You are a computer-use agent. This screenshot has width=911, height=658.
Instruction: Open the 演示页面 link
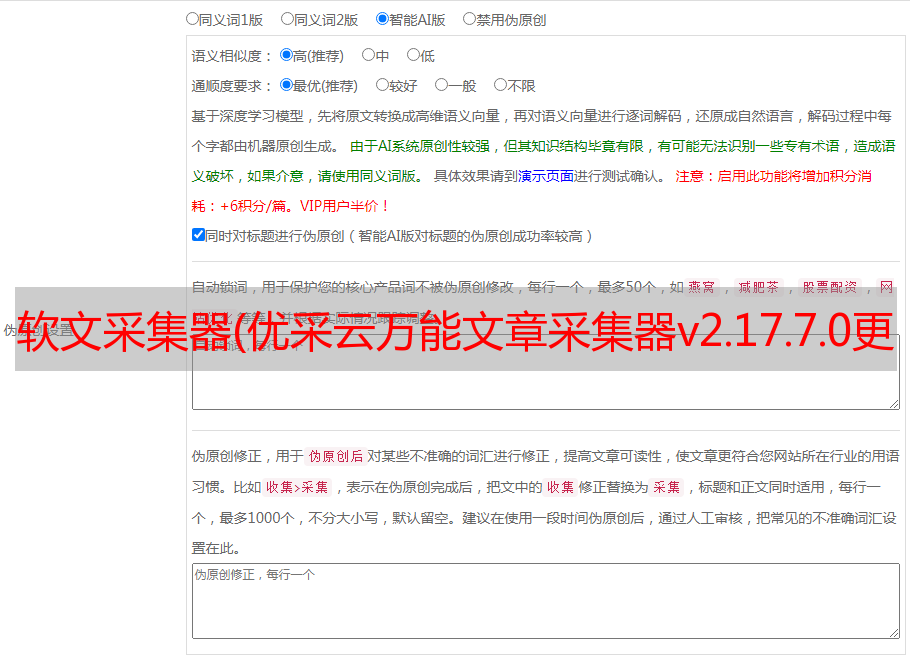coord(546,176)
